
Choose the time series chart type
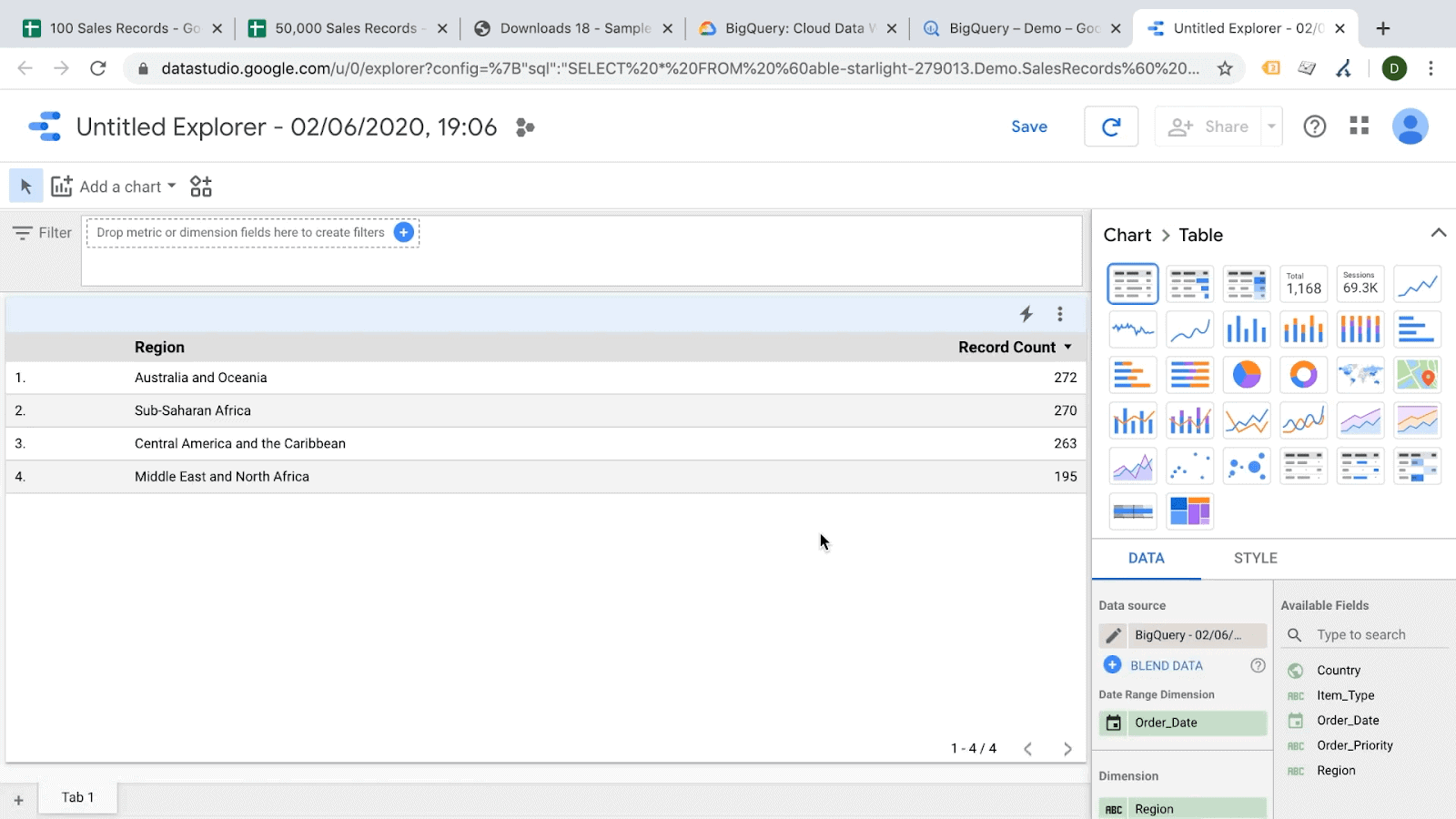[1416, 283]
